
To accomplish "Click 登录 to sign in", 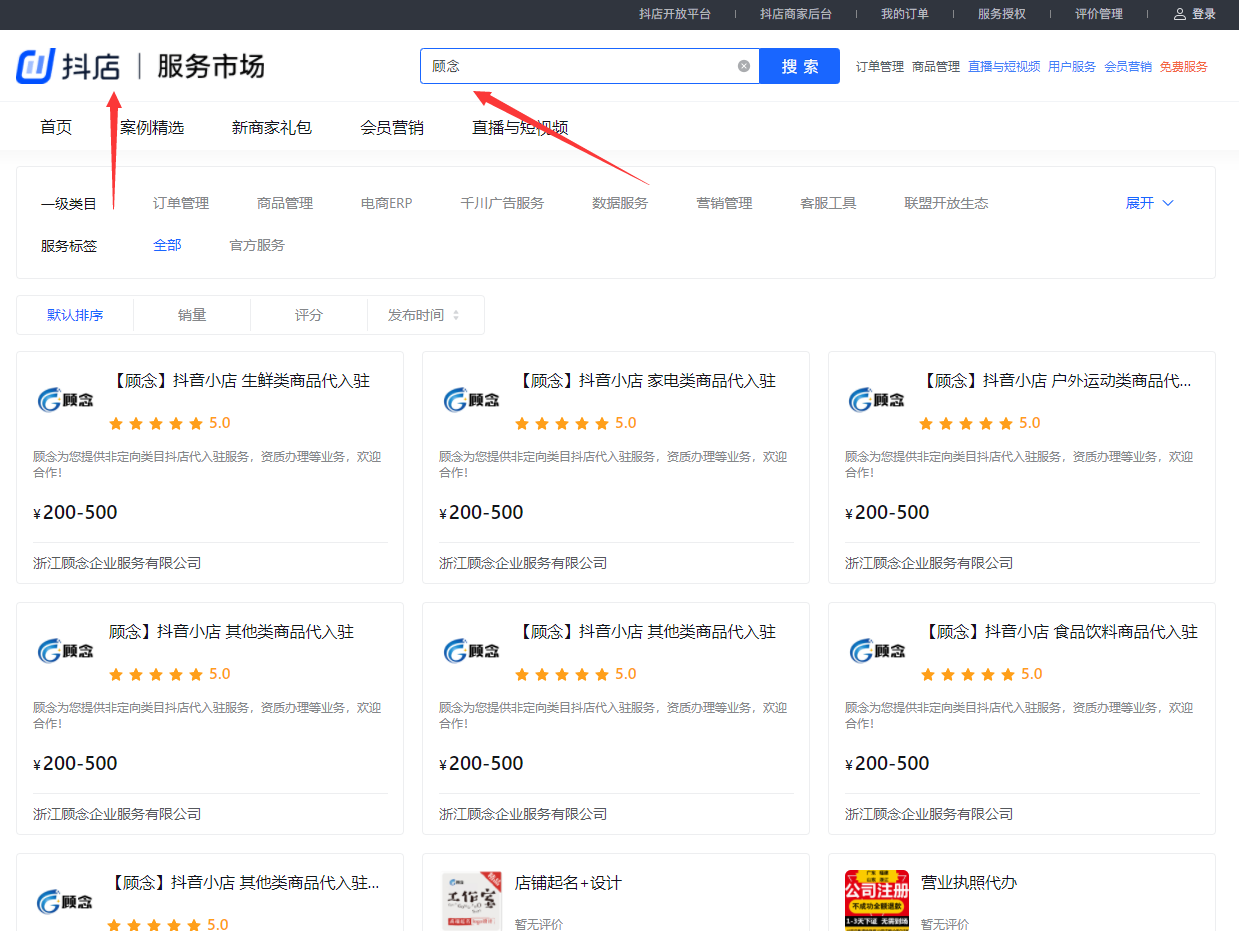I will pos(1204,14).
